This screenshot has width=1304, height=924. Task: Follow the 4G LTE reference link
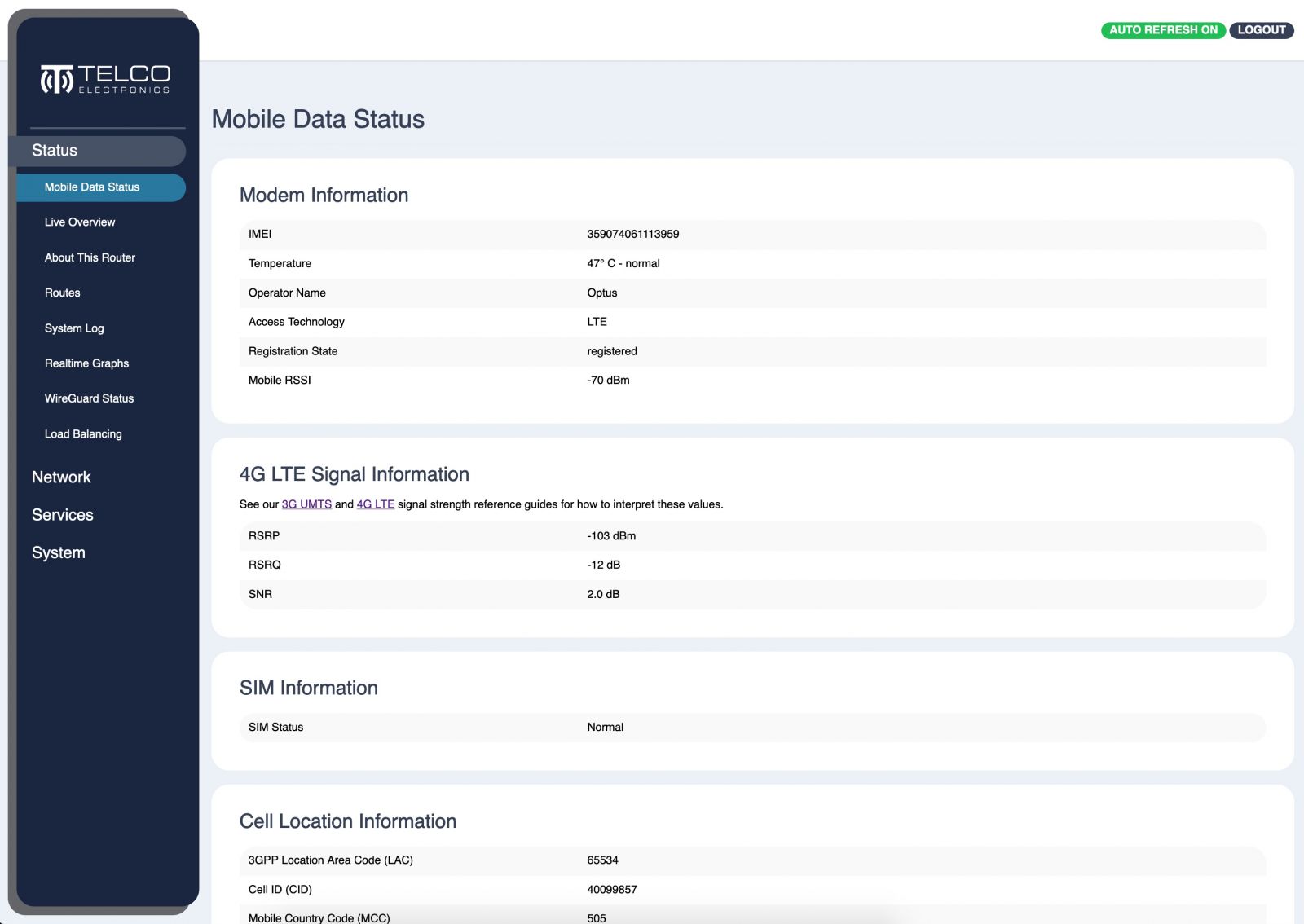pos(376,504)
